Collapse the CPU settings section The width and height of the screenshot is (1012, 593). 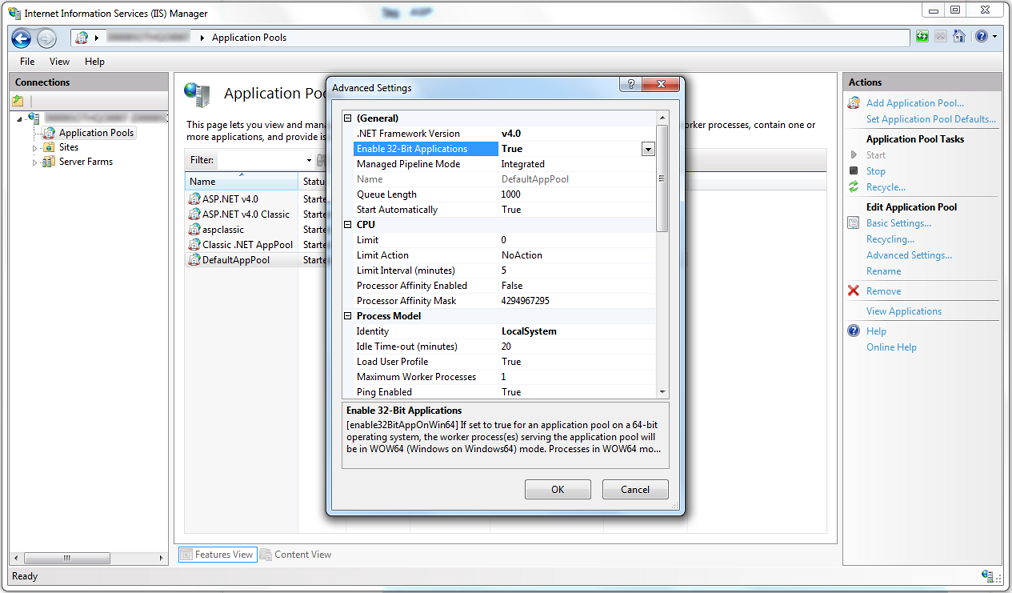coord(348,225)
